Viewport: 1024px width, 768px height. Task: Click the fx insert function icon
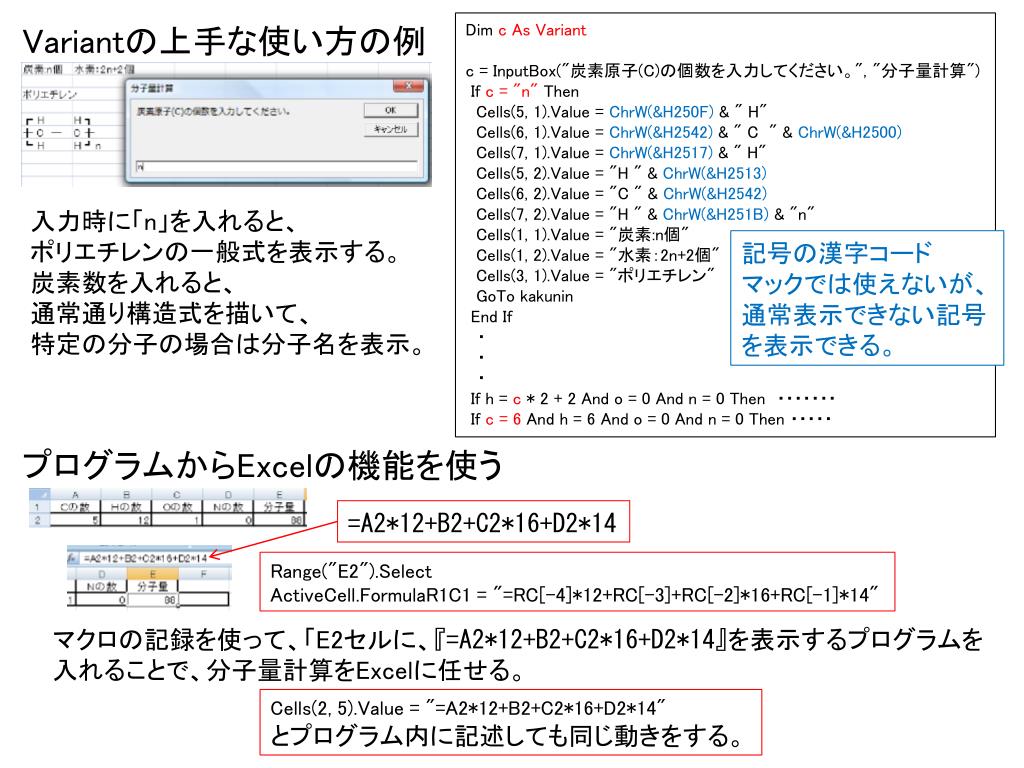click(x=72, y=558)
